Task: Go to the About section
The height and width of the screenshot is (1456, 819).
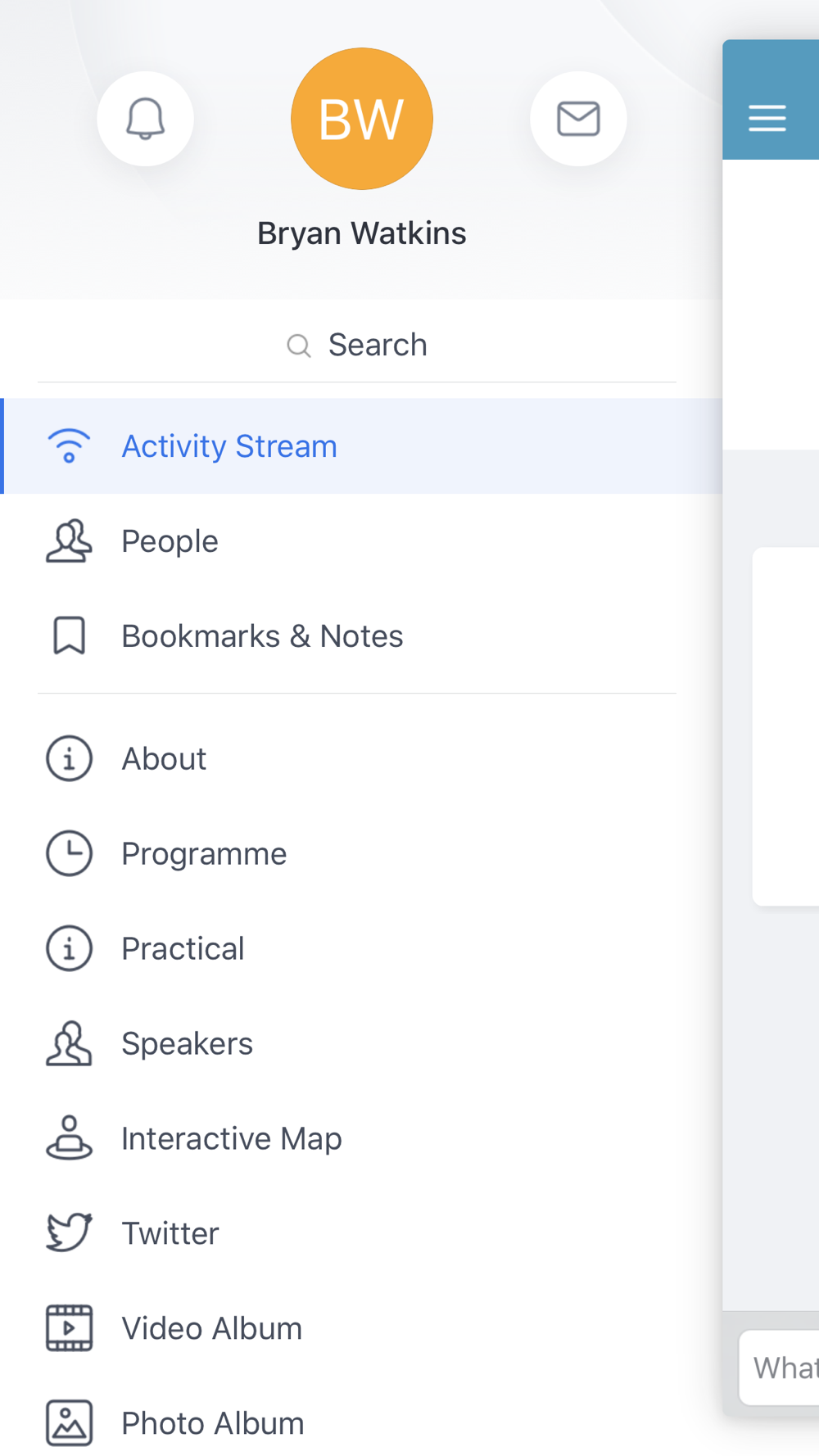Action: point(164,759)
